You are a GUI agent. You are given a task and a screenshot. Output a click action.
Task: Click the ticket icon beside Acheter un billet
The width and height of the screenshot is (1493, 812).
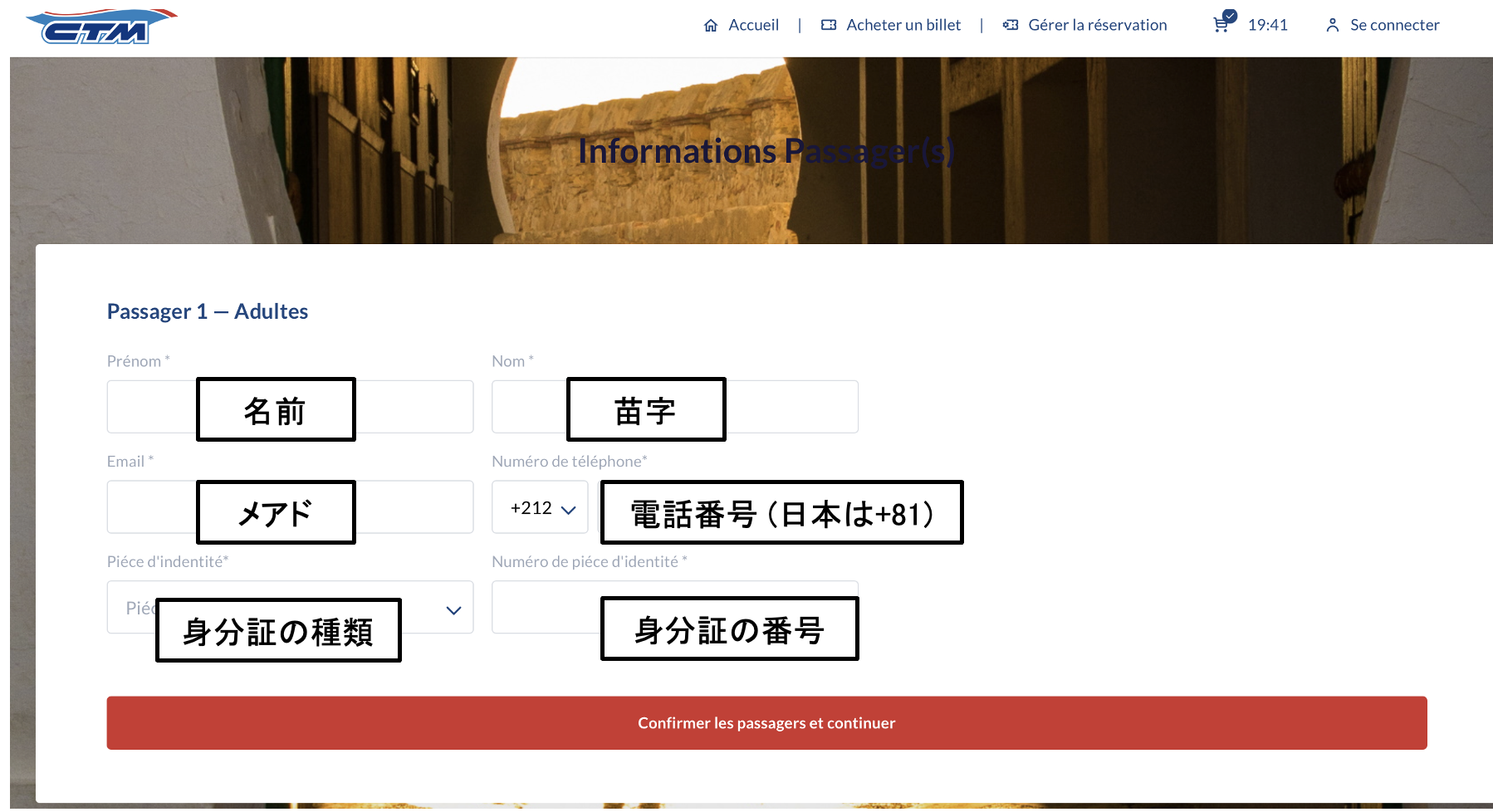[829, 26]
